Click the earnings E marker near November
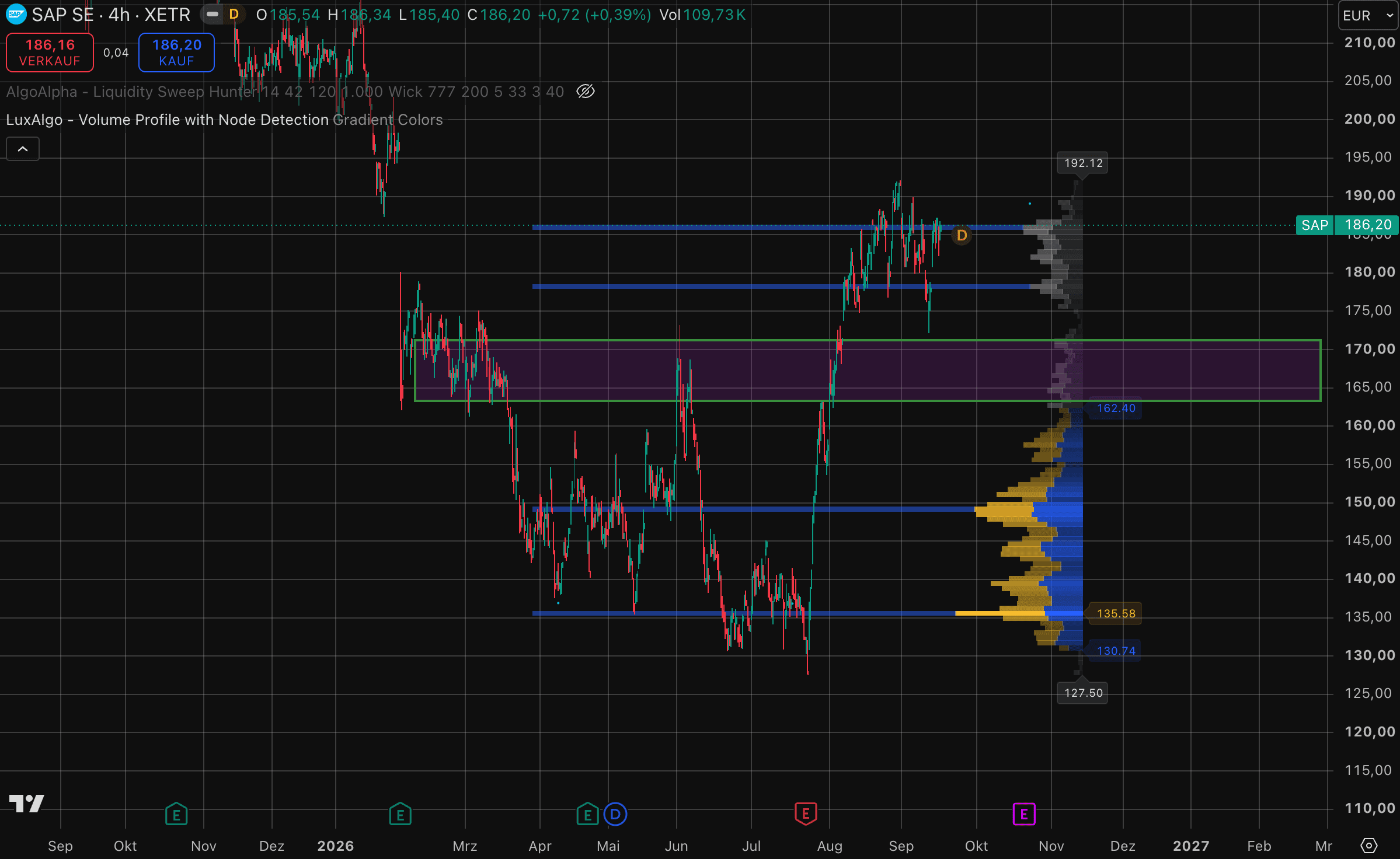Screen dimensions: 1400x859 coord(176,814)
